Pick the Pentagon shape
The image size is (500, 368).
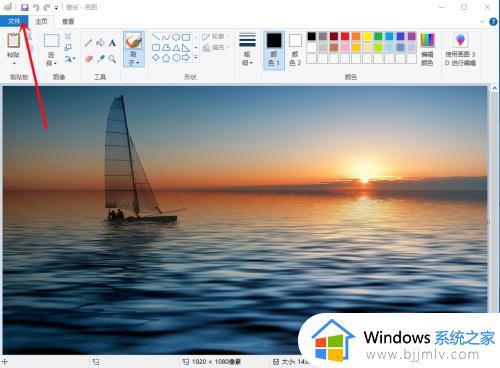pyautogui.click(x=166, y=58)
